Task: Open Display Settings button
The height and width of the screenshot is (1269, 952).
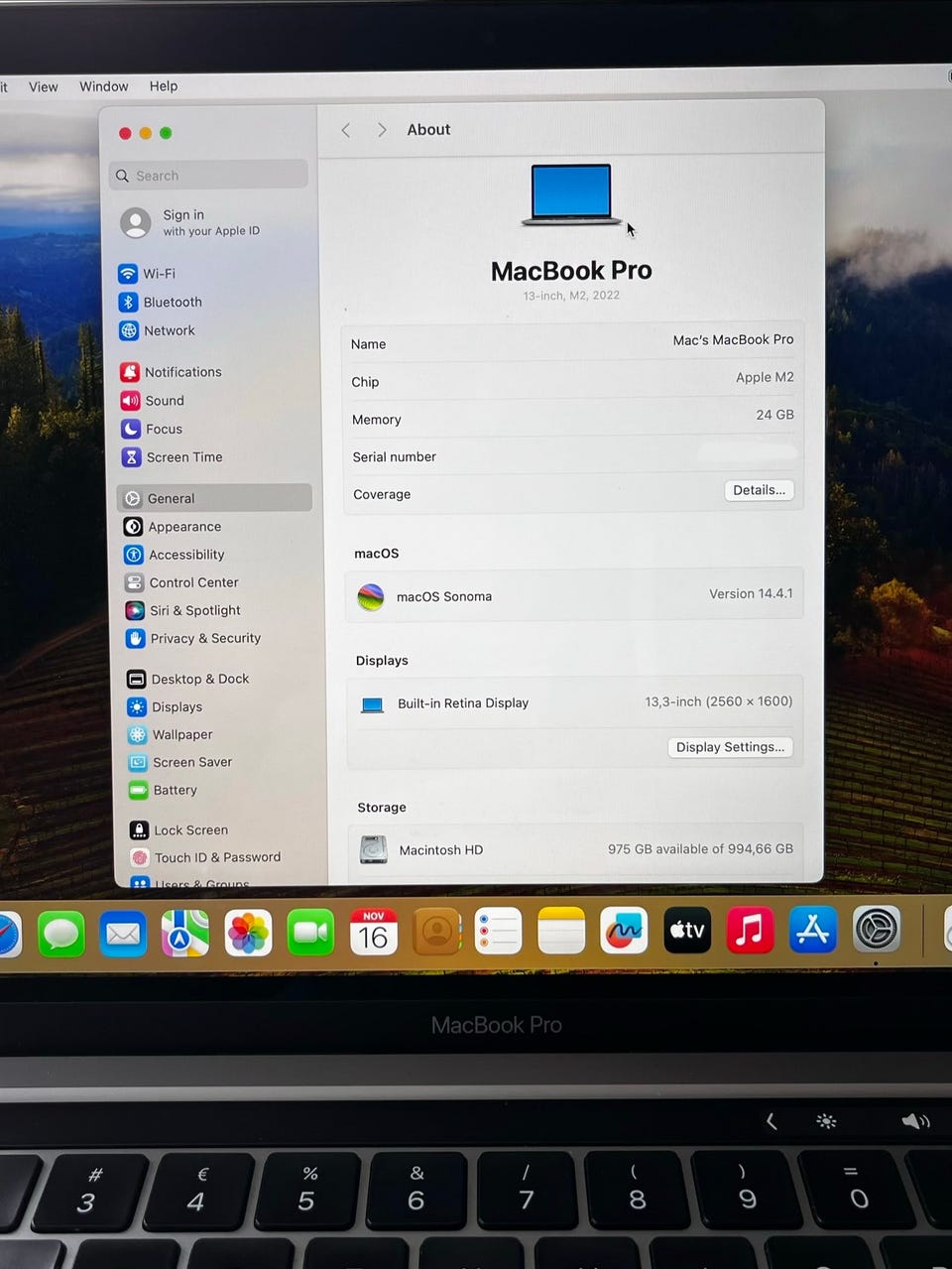Action: [730, 747]
